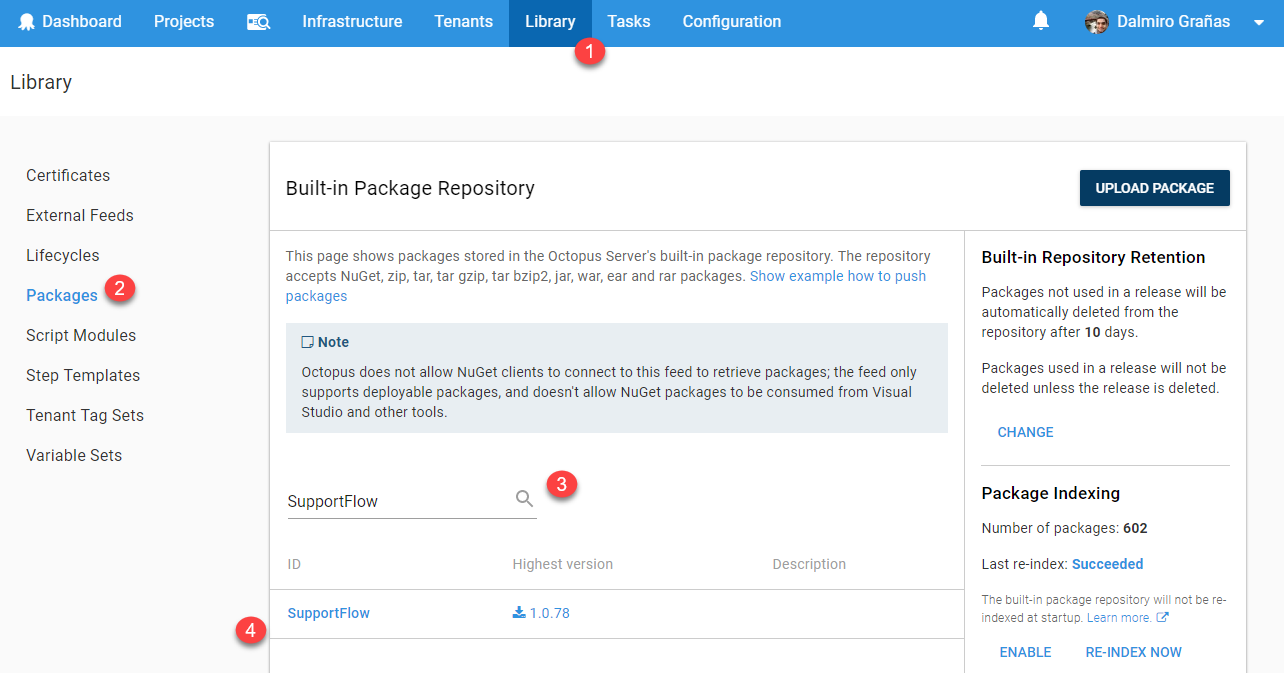Click the Note heading in the info box
The height and width of the screenshot is (673, 1284).
326,342
